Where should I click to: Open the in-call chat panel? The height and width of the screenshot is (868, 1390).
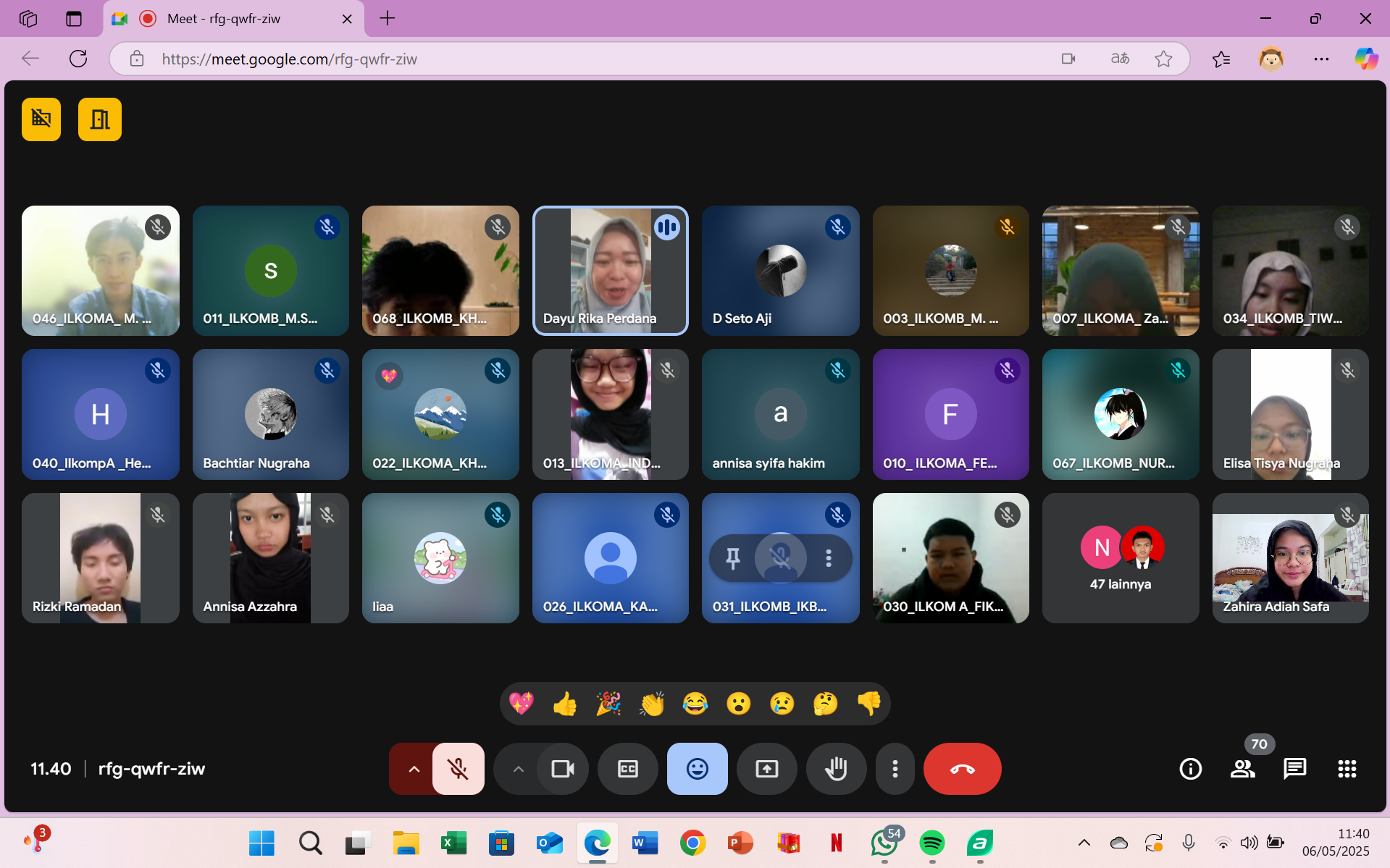point(1294,769)
